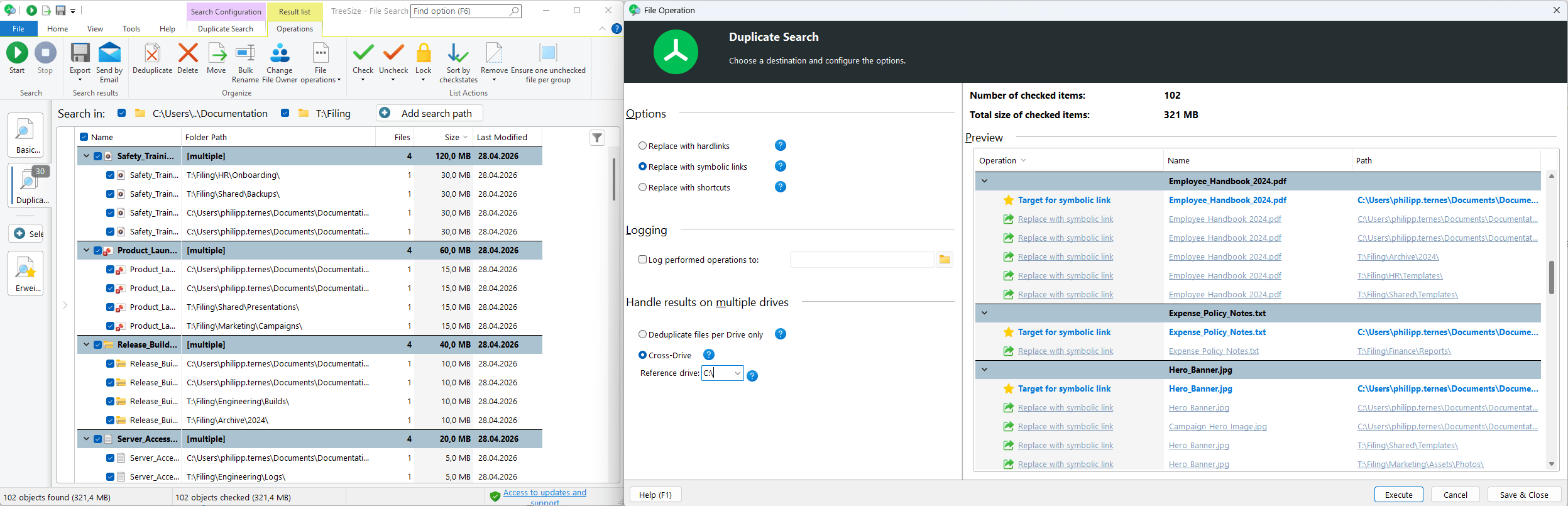1568x506 pixels.
Task: Collapse the Product_Laun... duplicate group
Action: coord(86,250)
